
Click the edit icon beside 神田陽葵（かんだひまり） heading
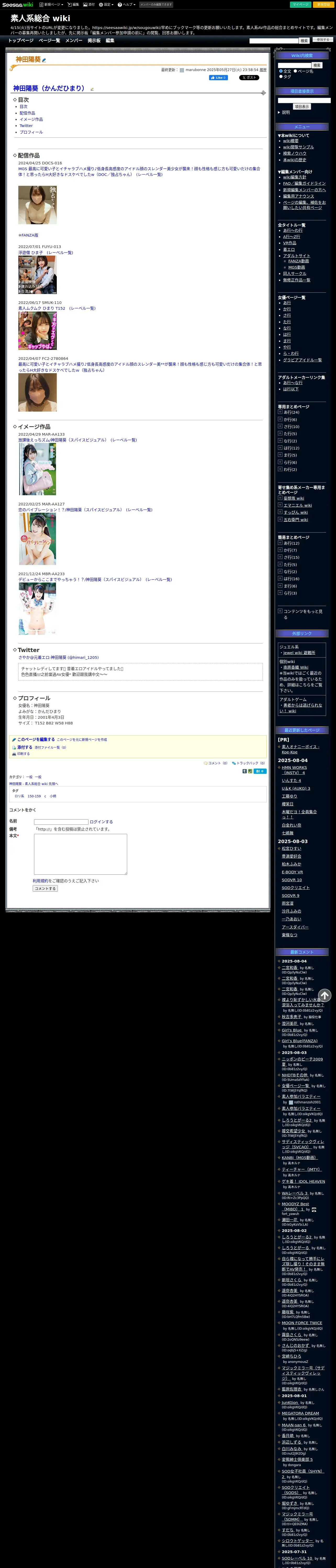click(92, 89)
